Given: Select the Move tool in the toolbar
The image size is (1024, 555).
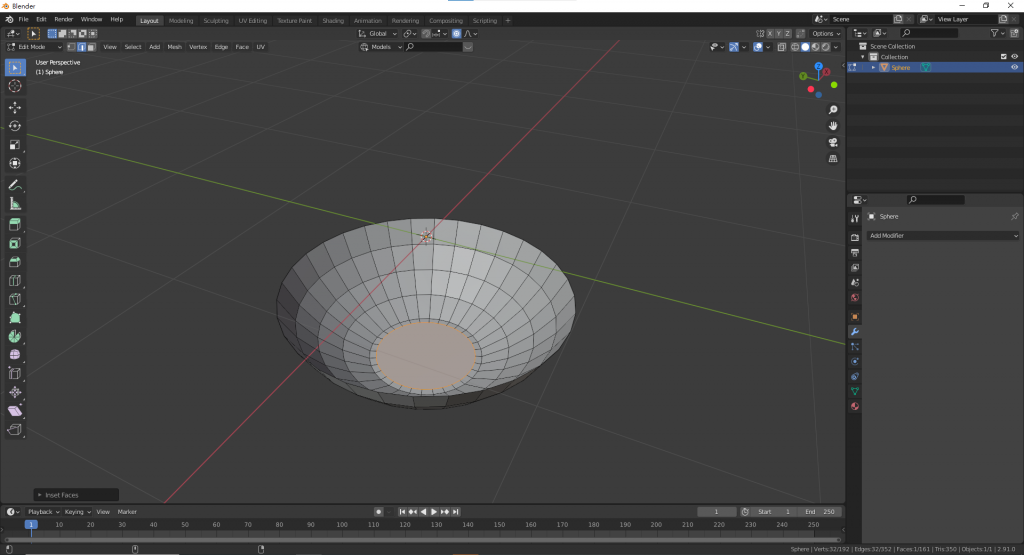Looking at the screenshot, I should (15, 107).
